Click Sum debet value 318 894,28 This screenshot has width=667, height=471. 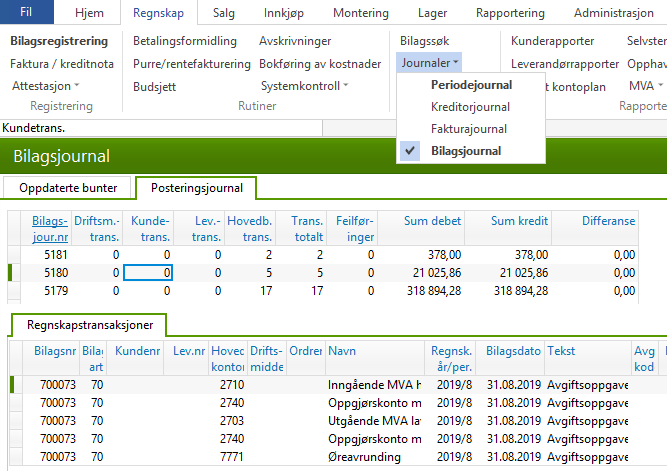coord(421,291)
